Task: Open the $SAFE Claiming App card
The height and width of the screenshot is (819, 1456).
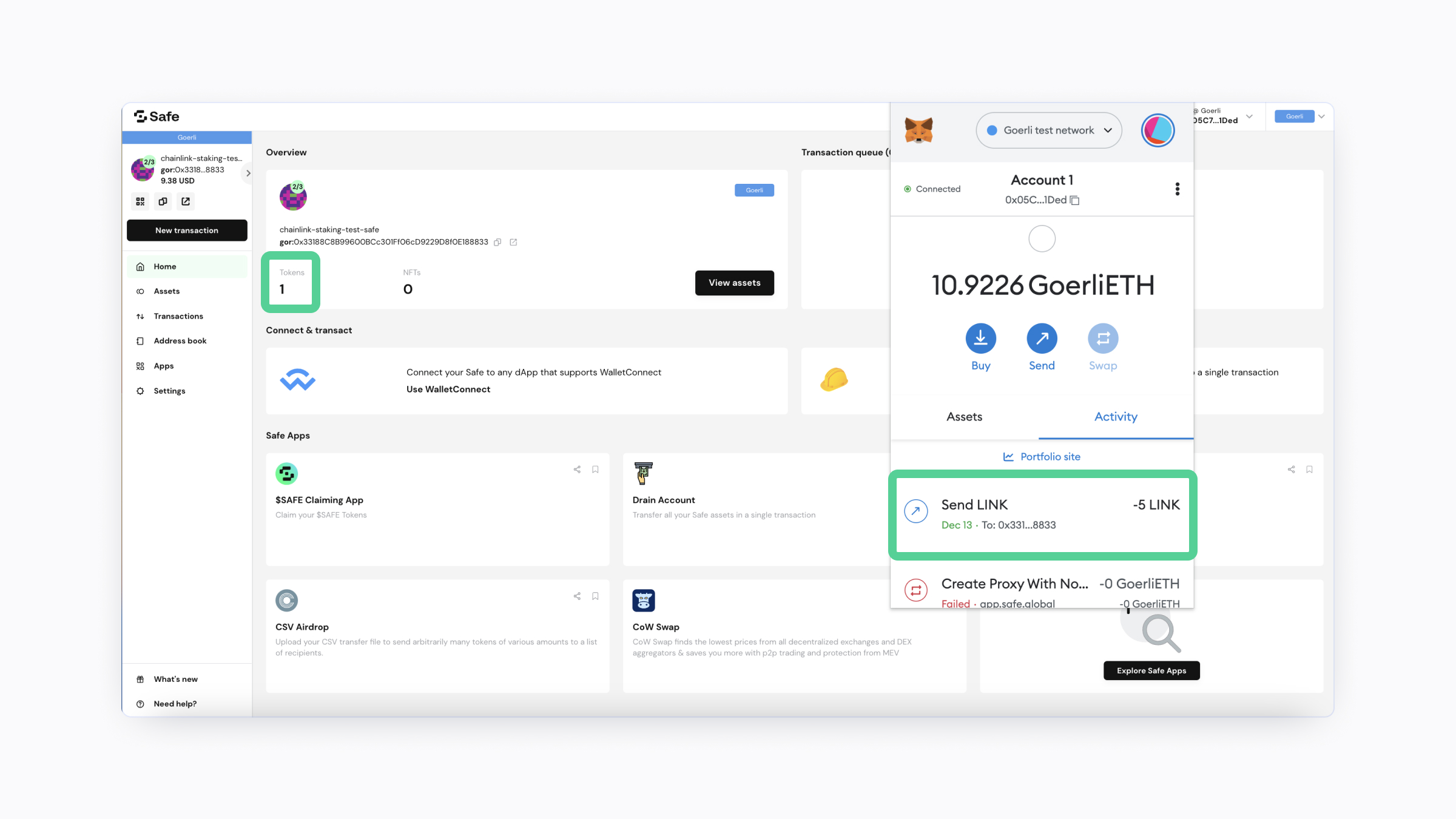Action: click(437, 509)
